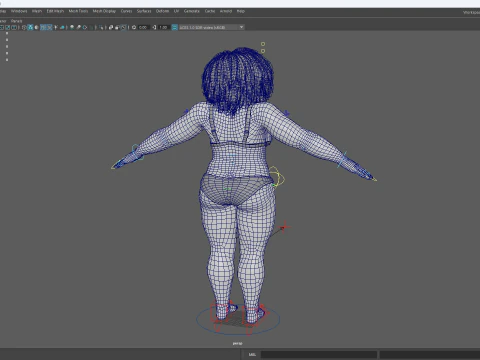
Task: Click the view transform dropdown arrow
Action: [x=241, y=27]
